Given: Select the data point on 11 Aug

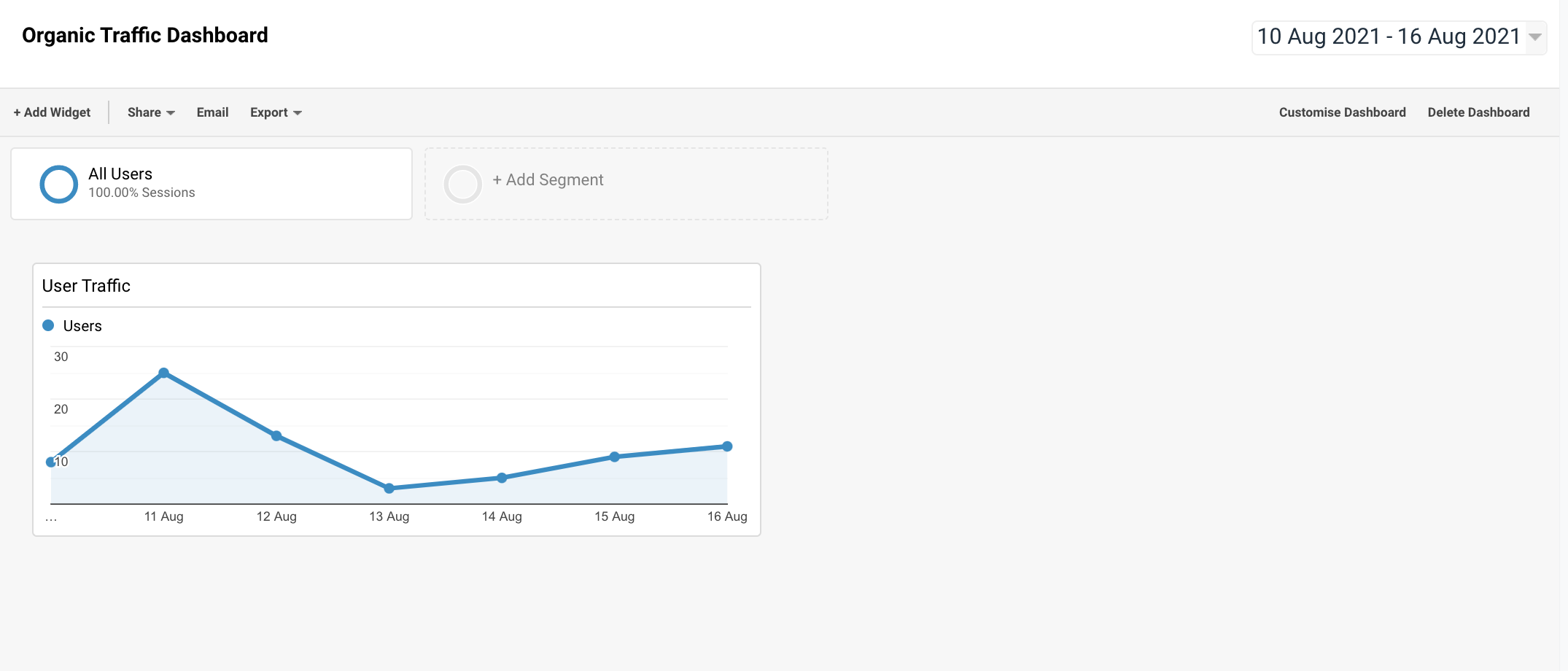Looking at the screenshot, I should (x=164, y=373).
